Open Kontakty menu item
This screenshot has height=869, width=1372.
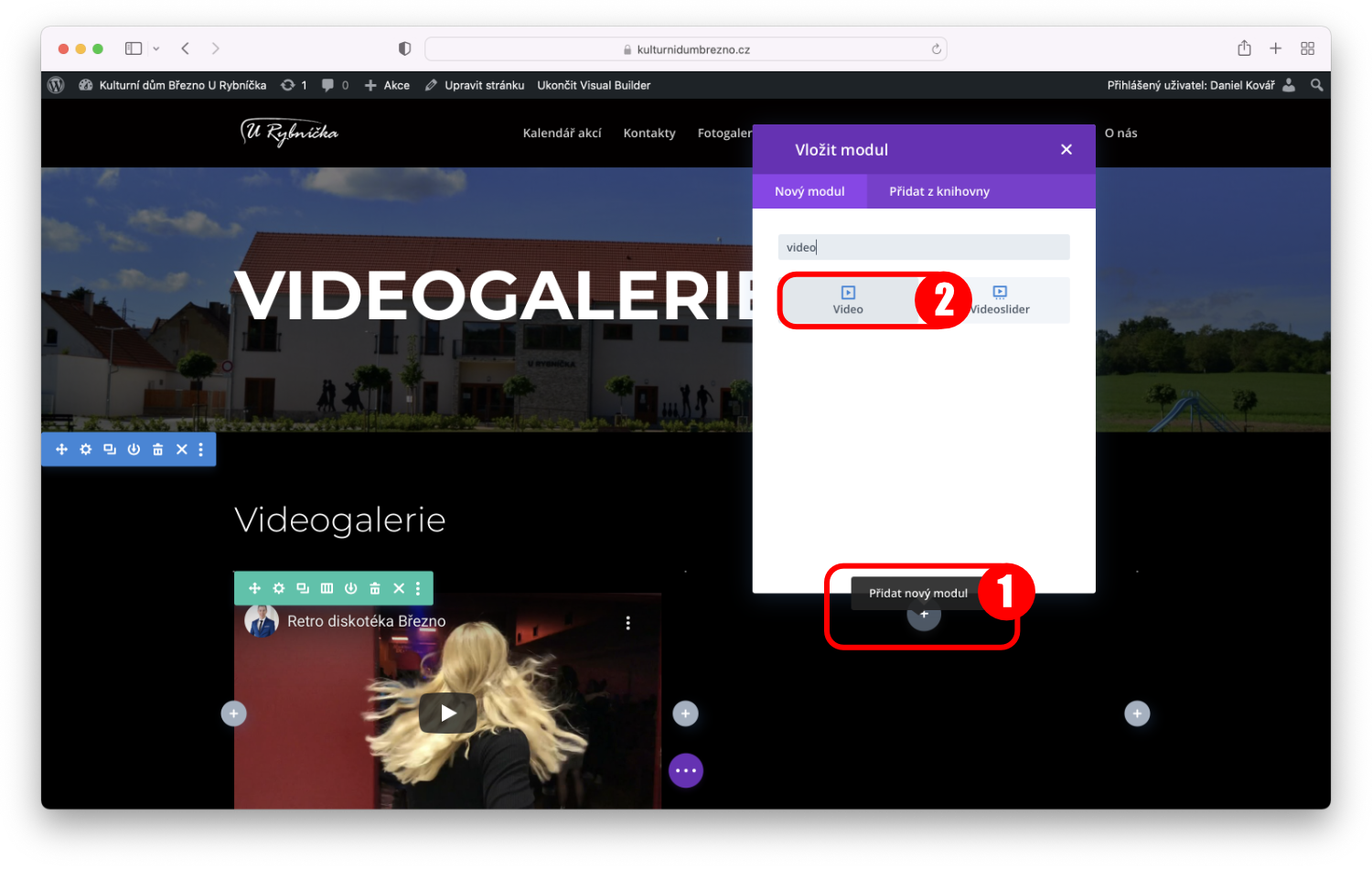point(649,133)
